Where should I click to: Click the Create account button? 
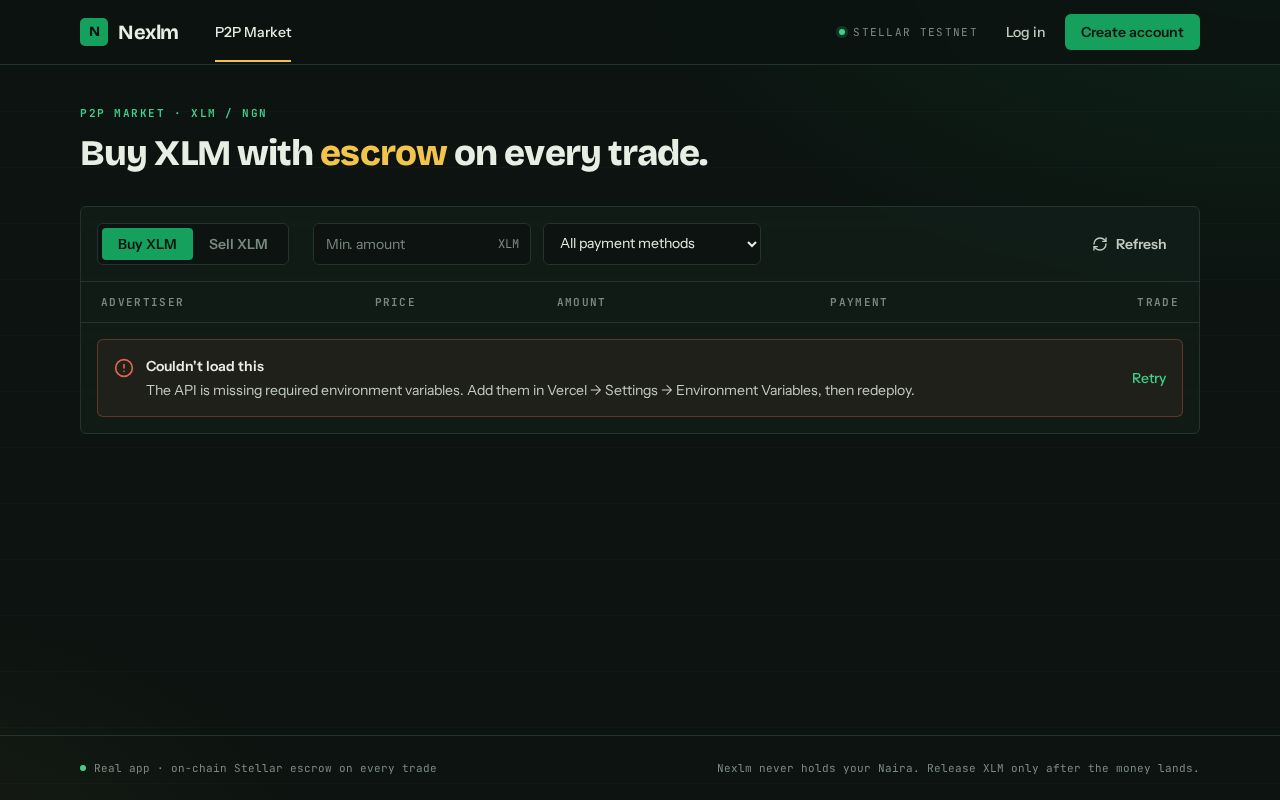tap(1132, 32)
